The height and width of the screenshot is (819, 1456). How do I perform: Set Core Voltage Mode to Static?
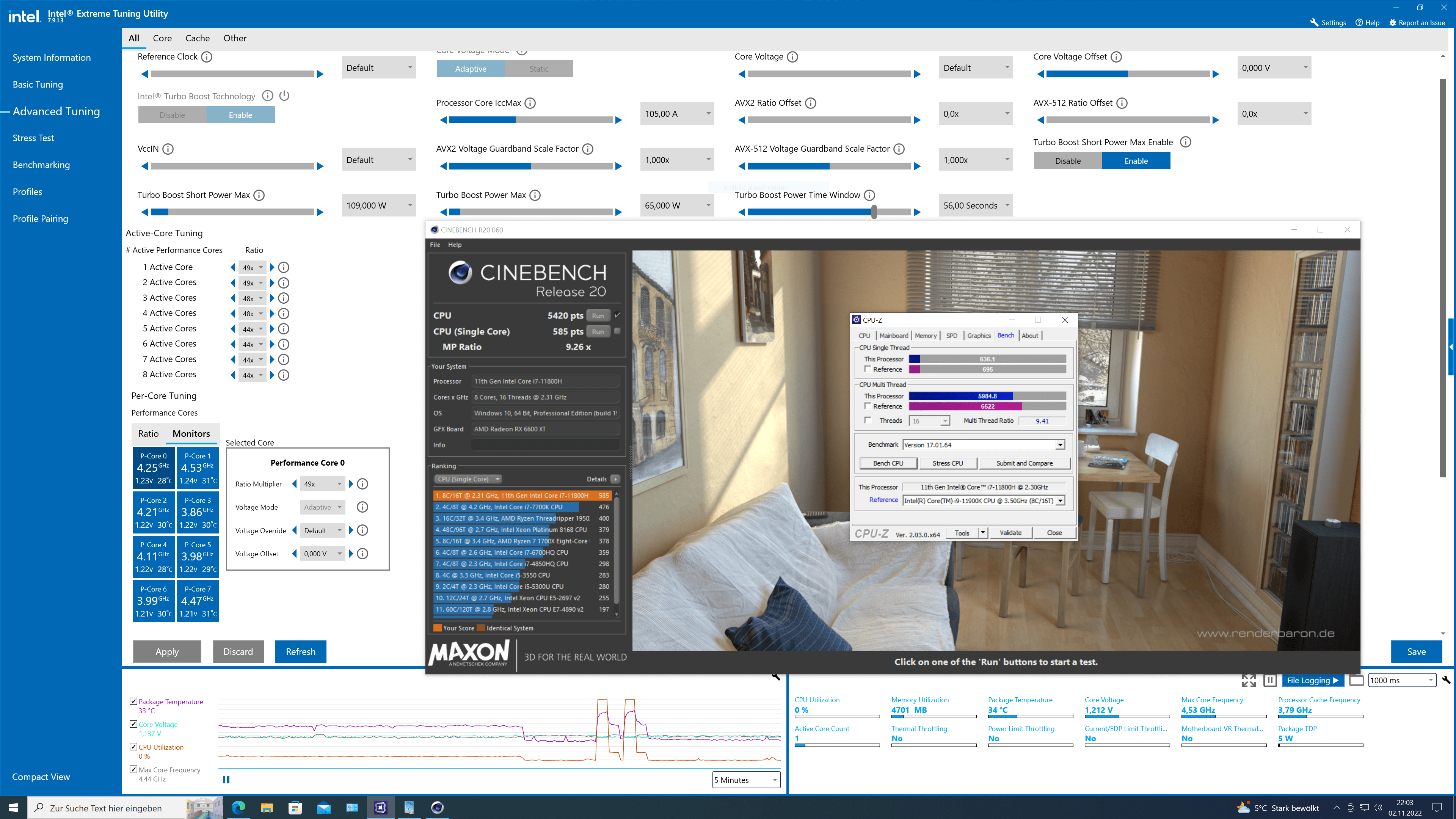(x=539, y=68)
